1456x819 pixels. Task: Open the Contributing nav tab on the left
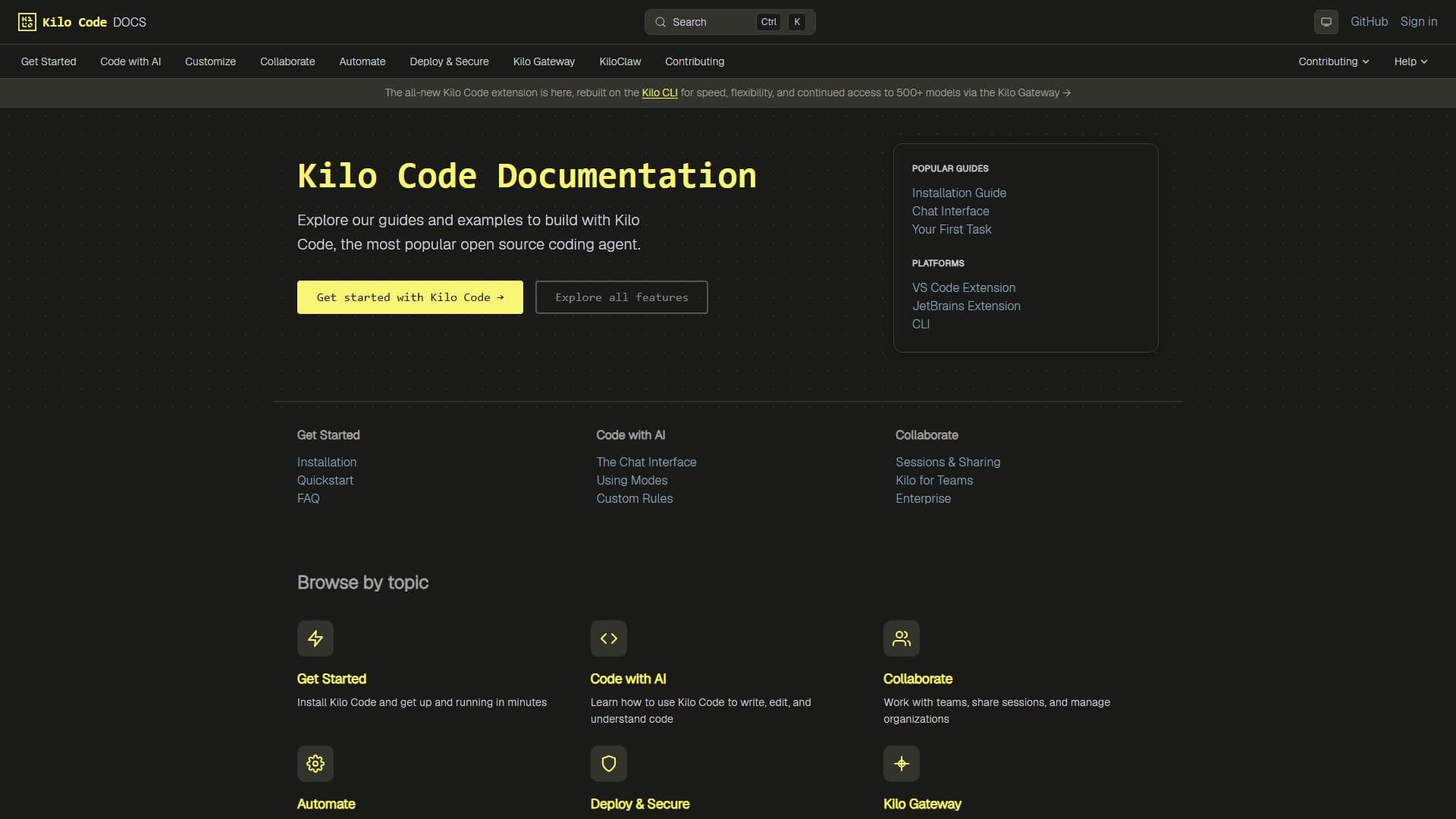click(695, 61)
